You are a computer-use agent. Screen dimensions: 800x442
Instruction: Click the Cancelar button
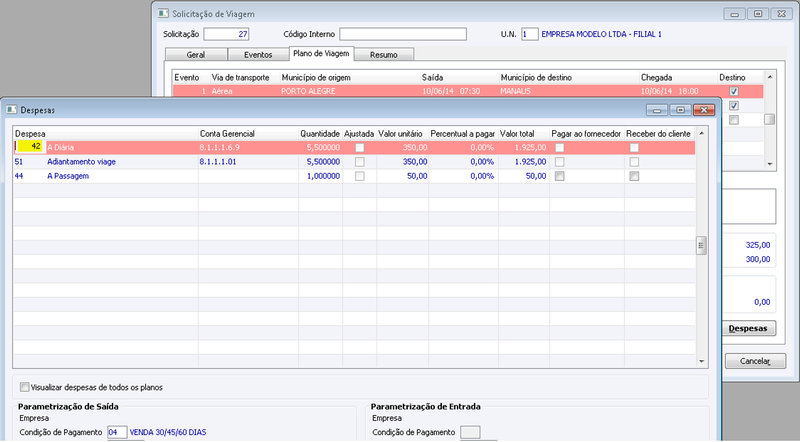(755, 361)
